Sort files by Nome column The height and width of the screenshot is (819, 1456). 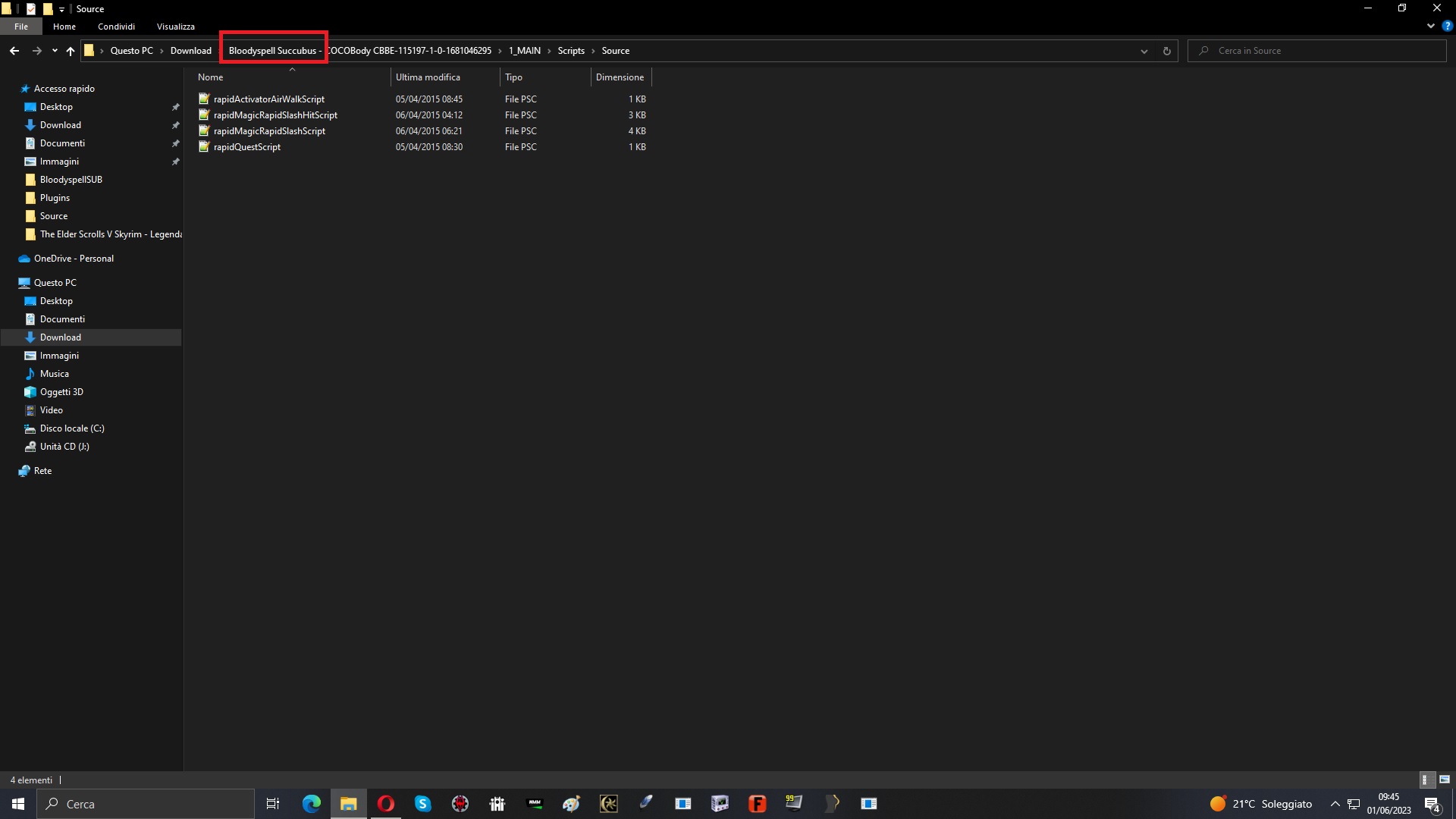(292, 77)
